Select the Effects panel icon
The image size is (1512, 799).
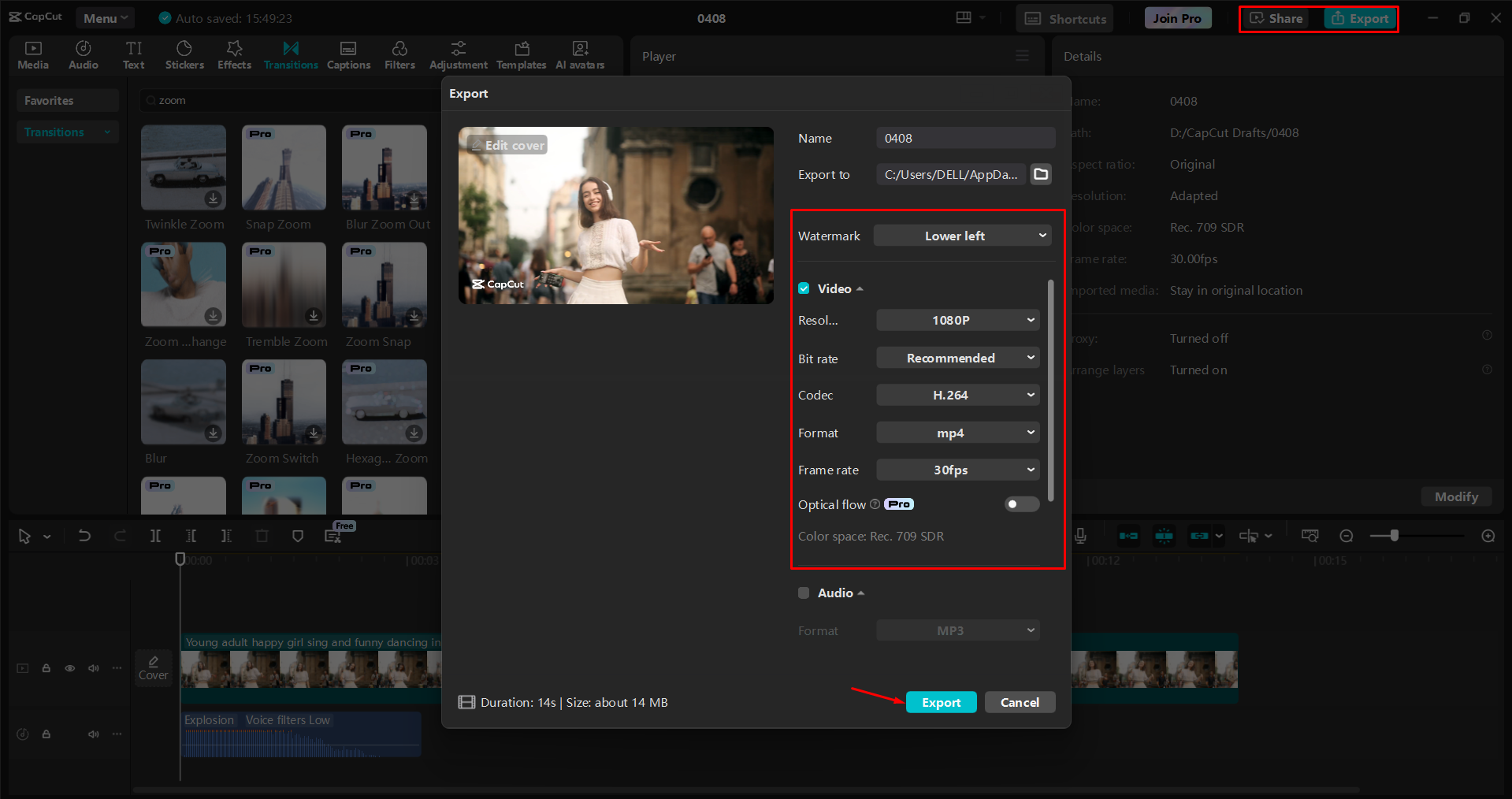[234, 54]
